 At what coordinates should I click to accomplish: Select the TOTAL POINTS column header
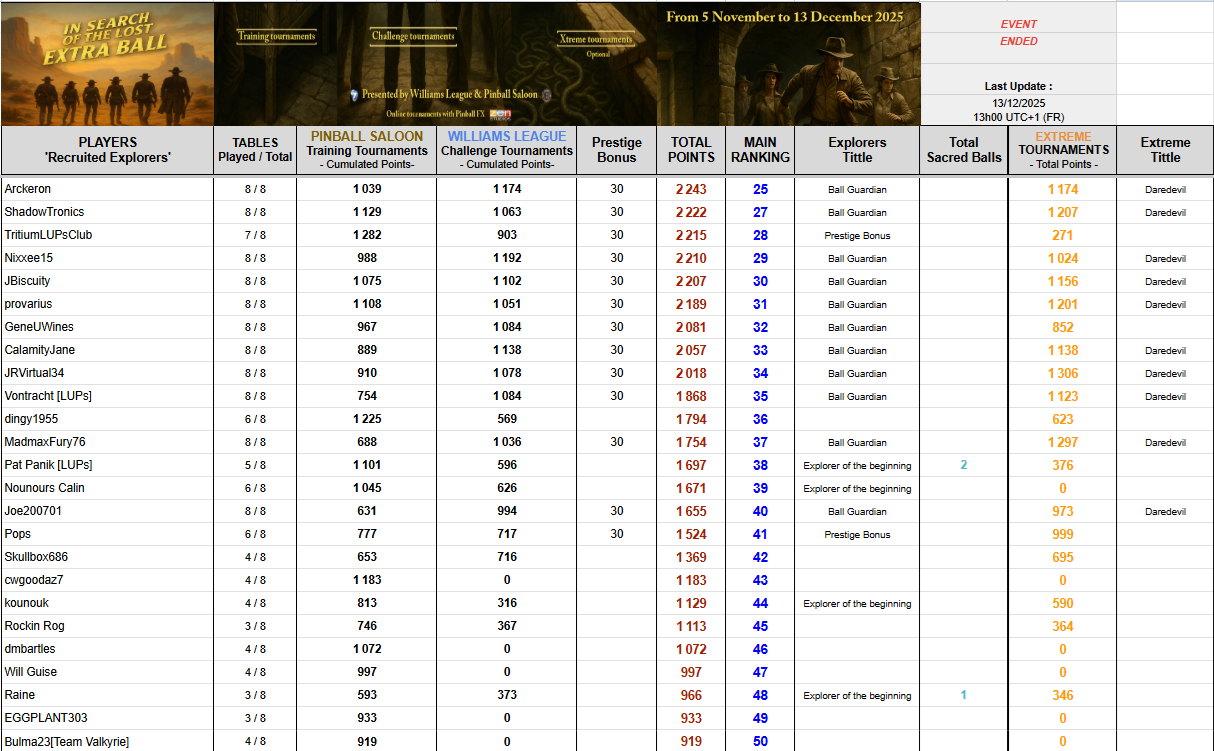691,150
